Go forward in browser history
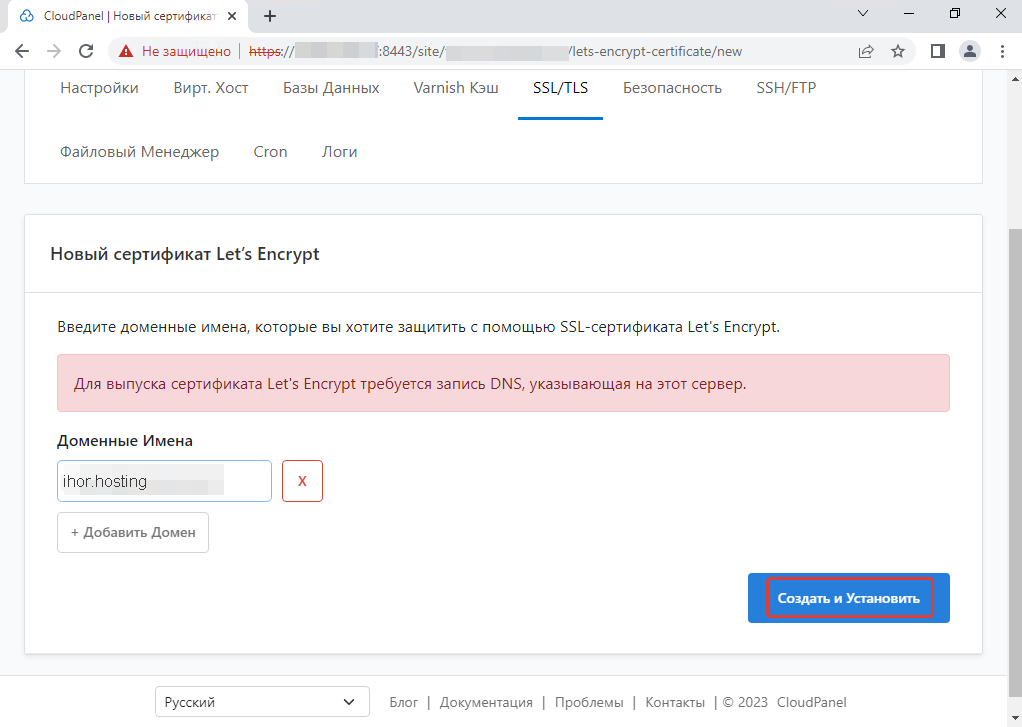 (55, 50)
